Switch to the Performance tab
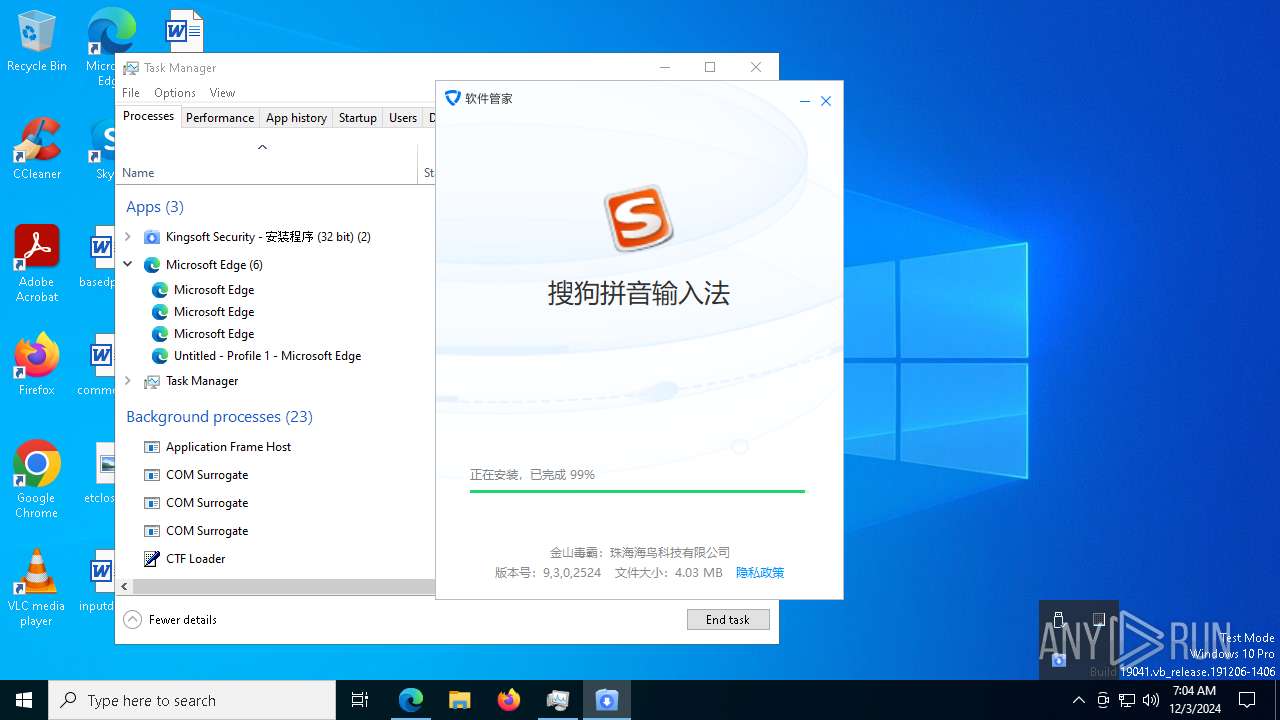Image resolution: width=1280 pixels, height=720 pixels. coord(220,118)
